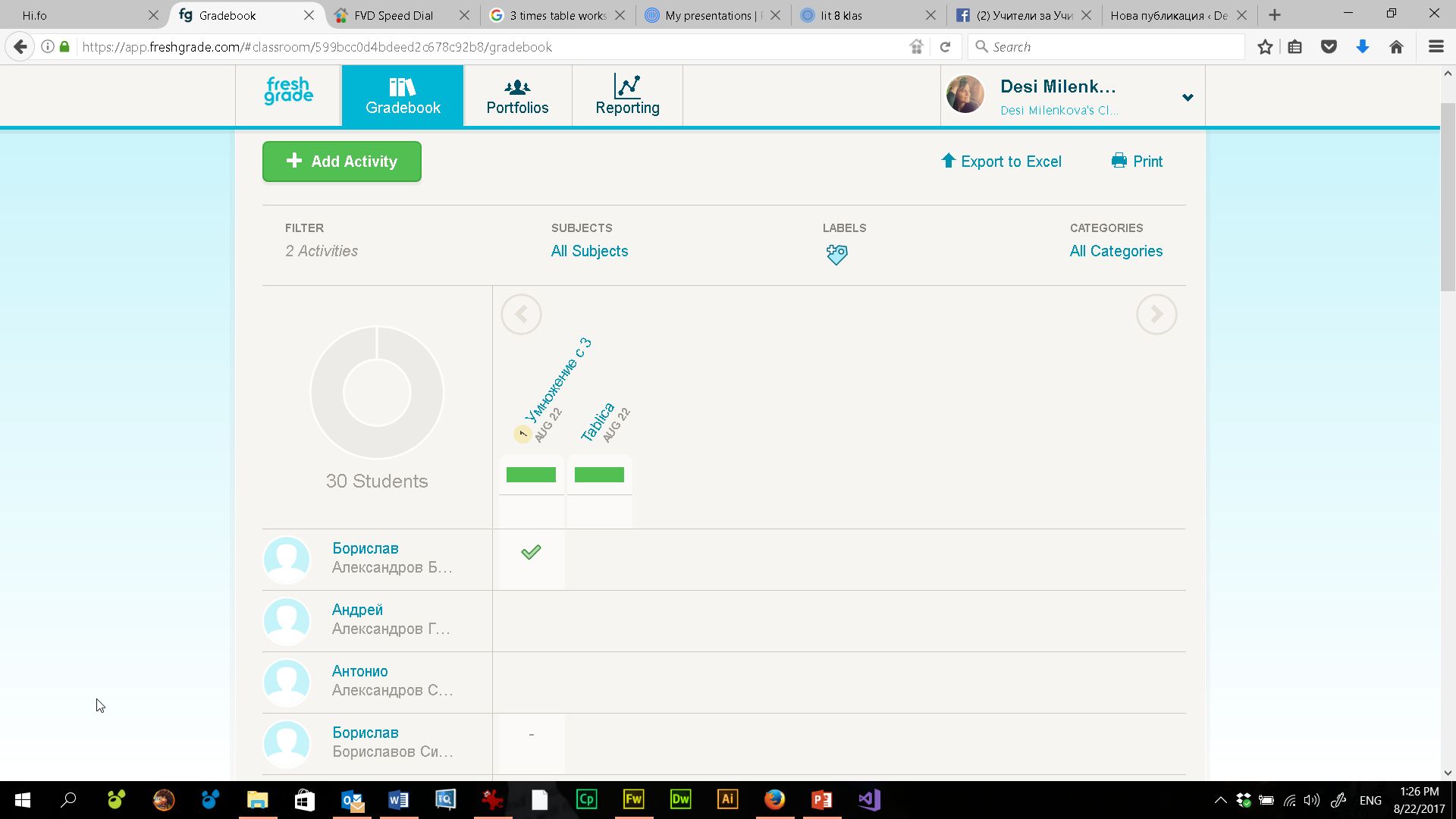Image resolution: width=1456 pixels, height=819 pixels.
Task: Bookmark this page with star icon
Action: [x=1264, y=47]
